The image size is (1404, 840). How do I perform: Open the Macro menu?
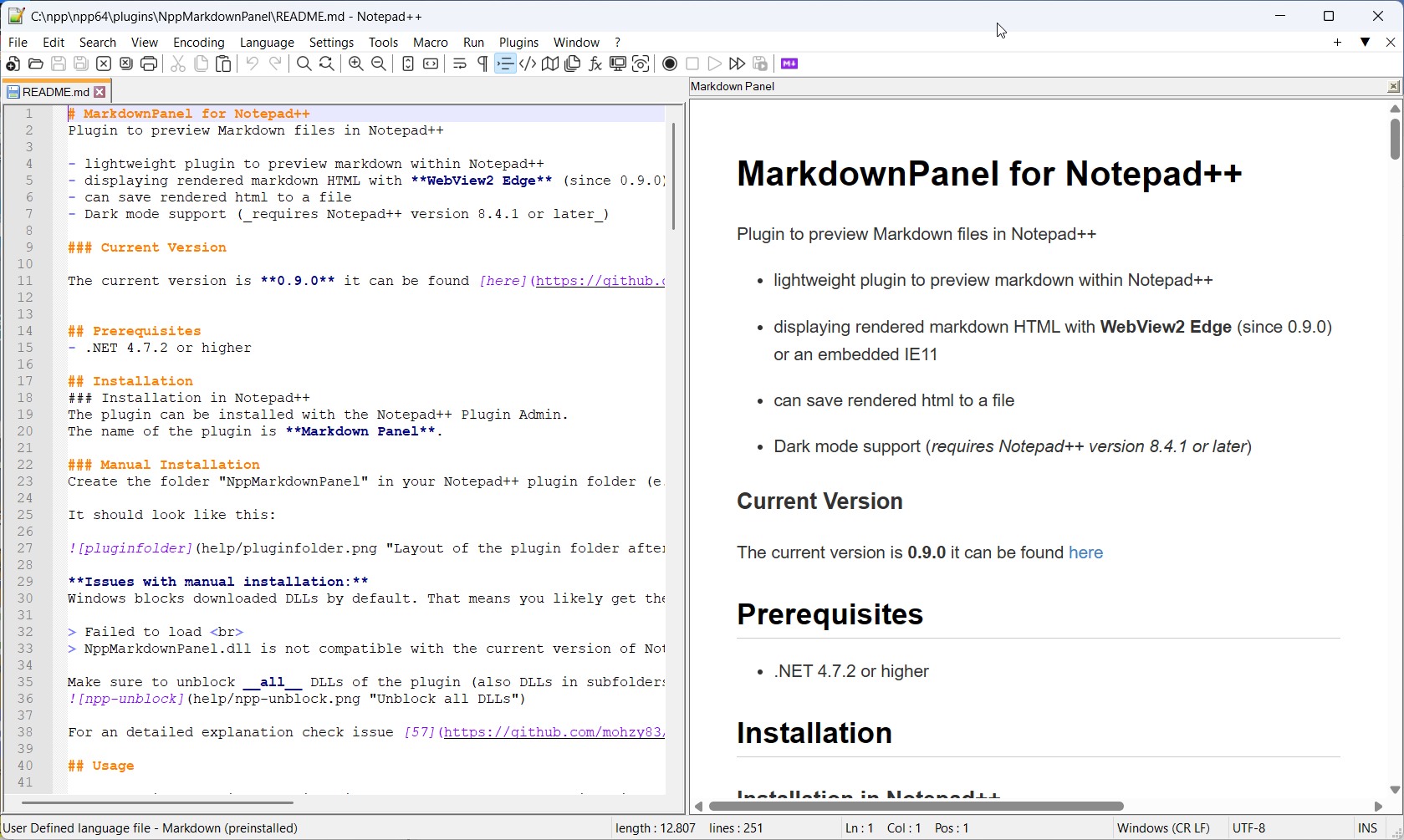click(431, 42)
